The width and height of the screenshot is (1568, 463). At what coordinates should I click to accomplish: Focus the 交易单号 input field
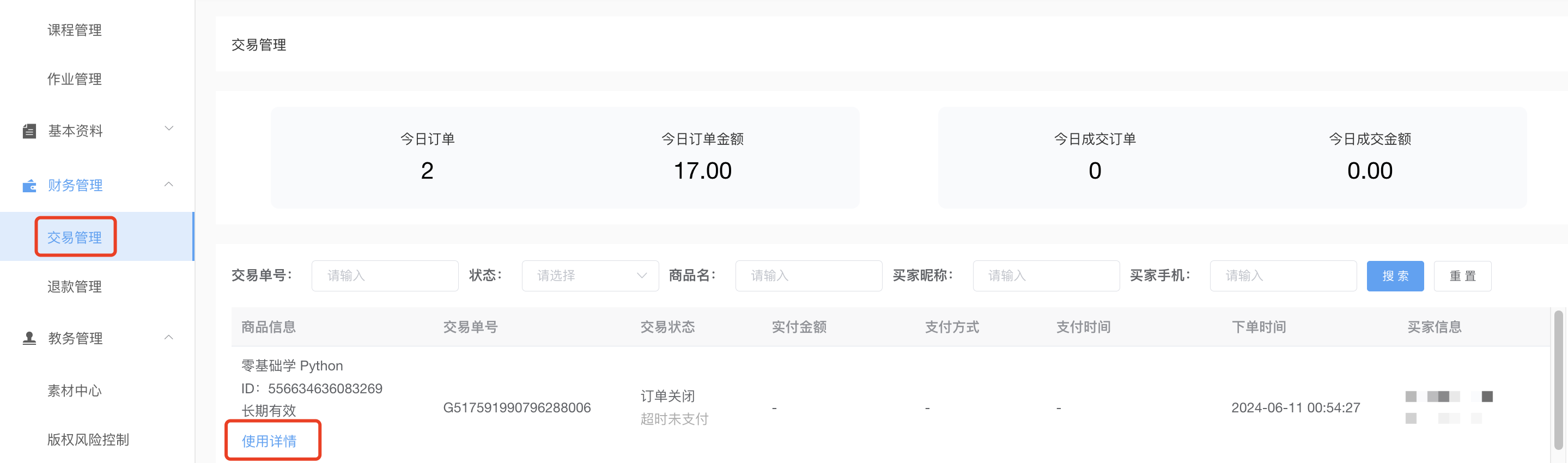point(385,276)
